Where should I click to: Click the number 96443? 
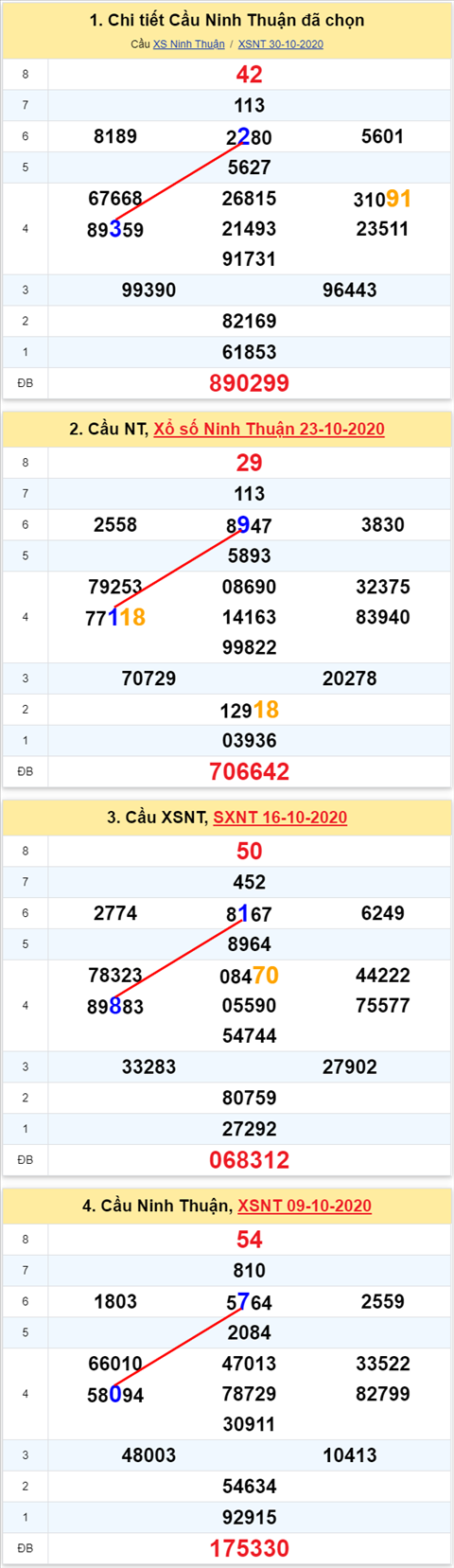point(350,291)
